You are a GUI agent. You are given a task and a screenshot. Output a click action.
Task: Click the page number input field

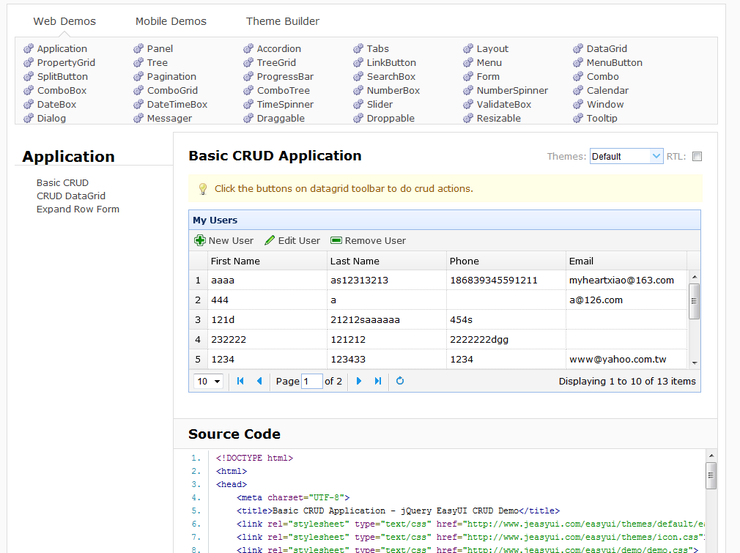click(311, 381)
